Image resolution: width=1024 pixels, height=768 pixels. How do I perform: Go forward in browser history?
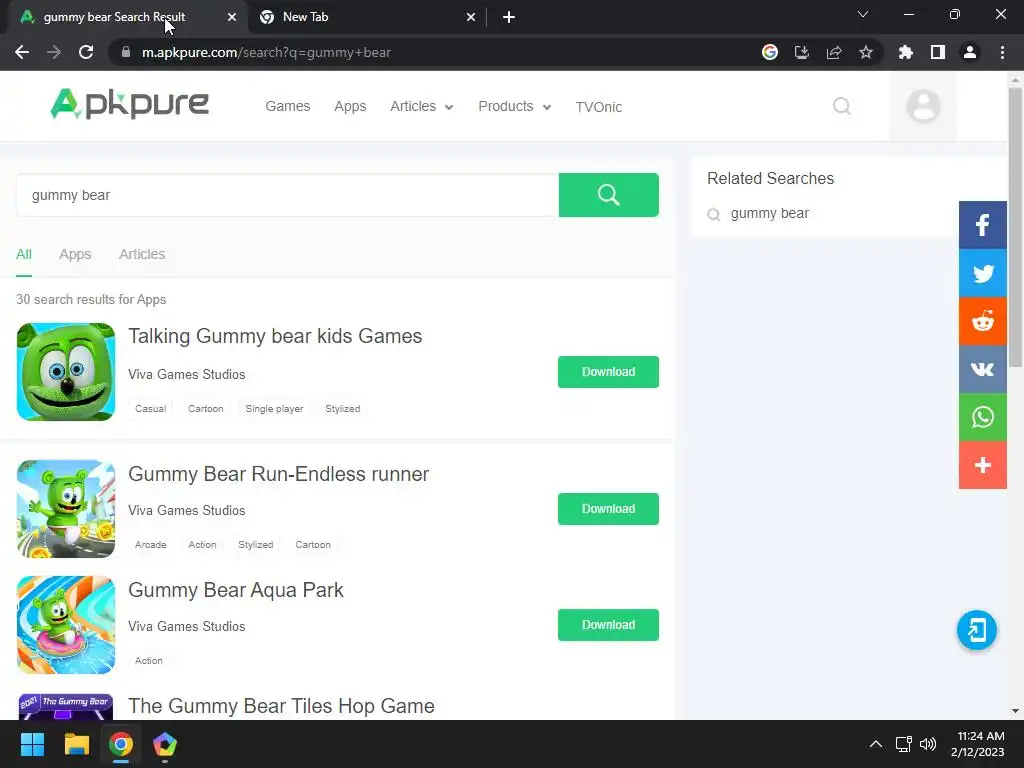click(54, 52)
